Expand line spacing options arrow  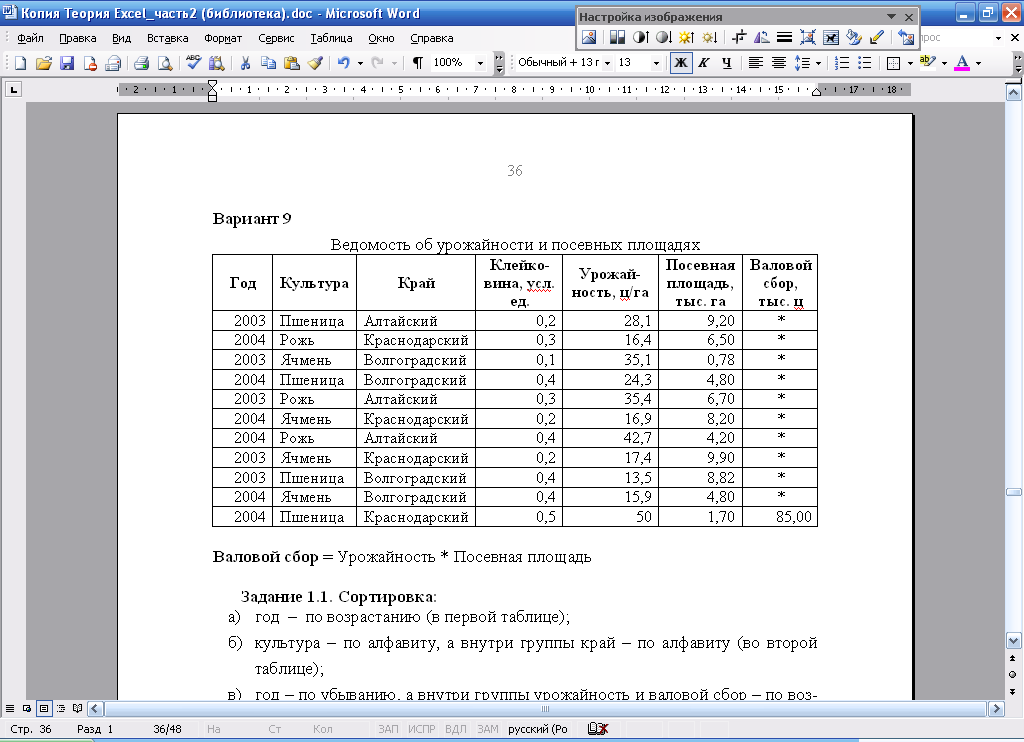(818, 63)
